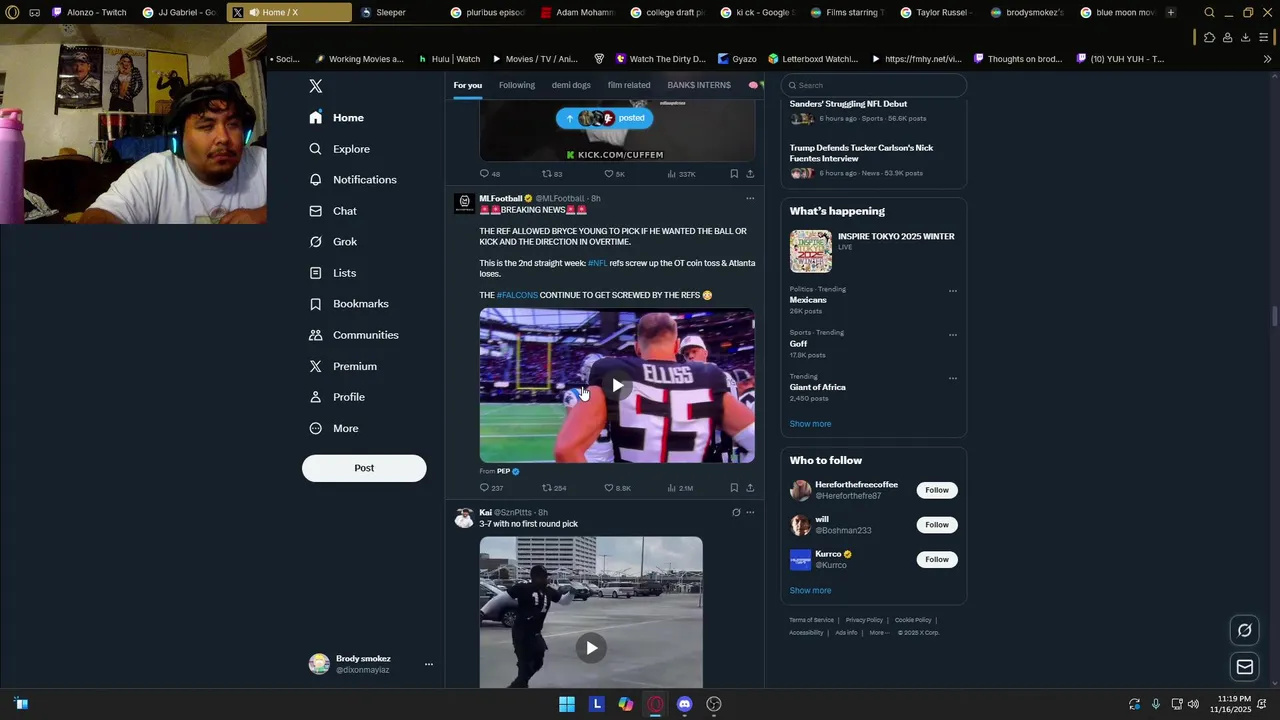Click the Grok icon on Kai's post
Screen dimensions: 1280x720
pos(736,512)
